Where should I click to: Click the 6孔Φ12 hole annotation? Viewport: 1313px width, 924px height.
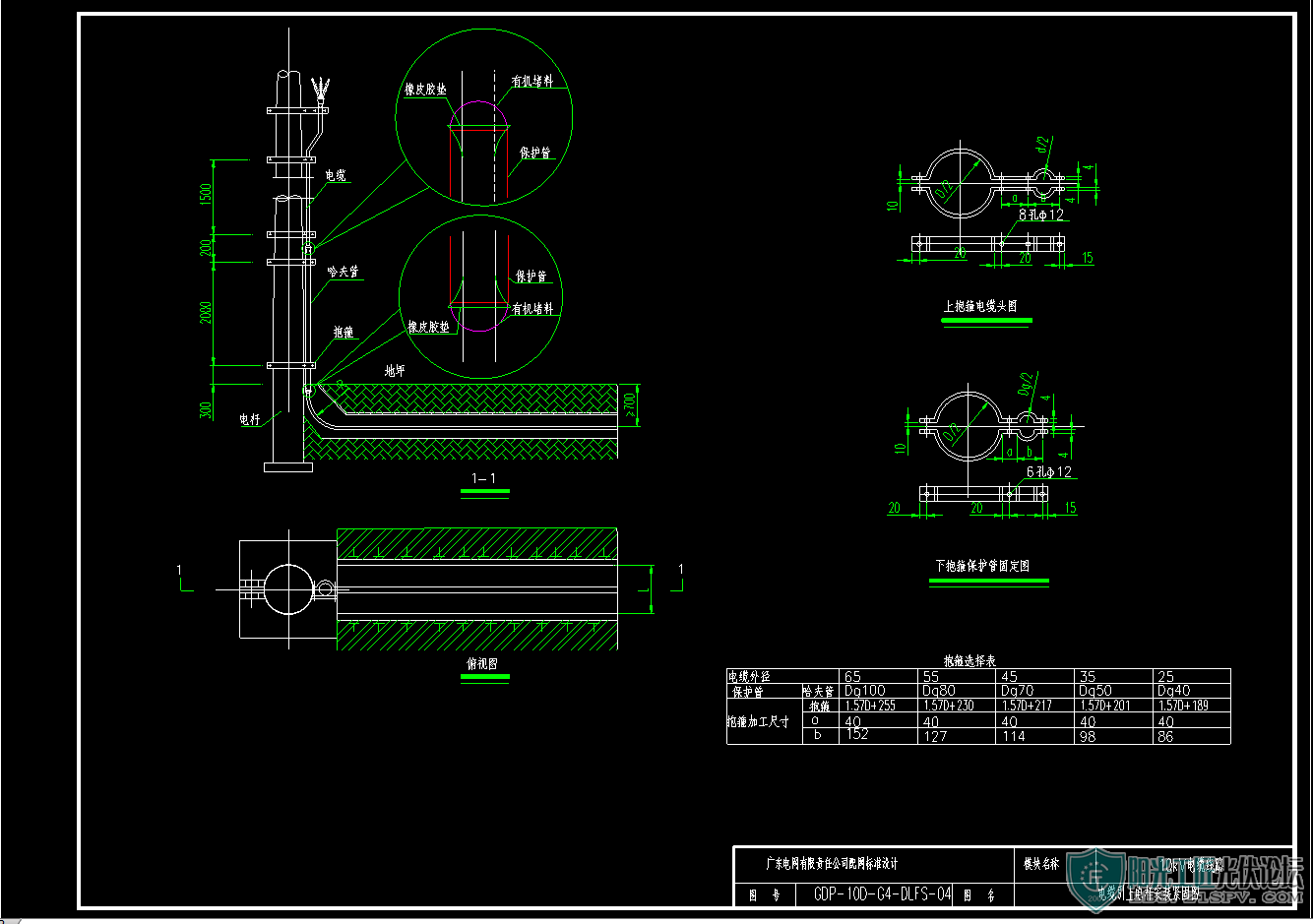pos(1049,472)
